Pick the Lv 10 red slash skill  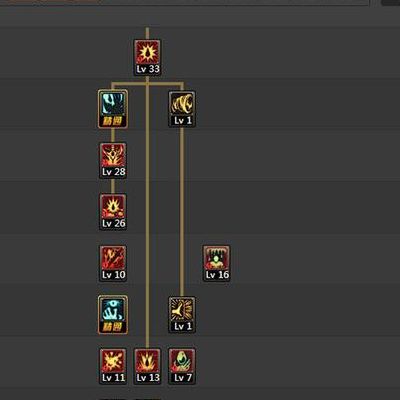(x=113, y=264)
